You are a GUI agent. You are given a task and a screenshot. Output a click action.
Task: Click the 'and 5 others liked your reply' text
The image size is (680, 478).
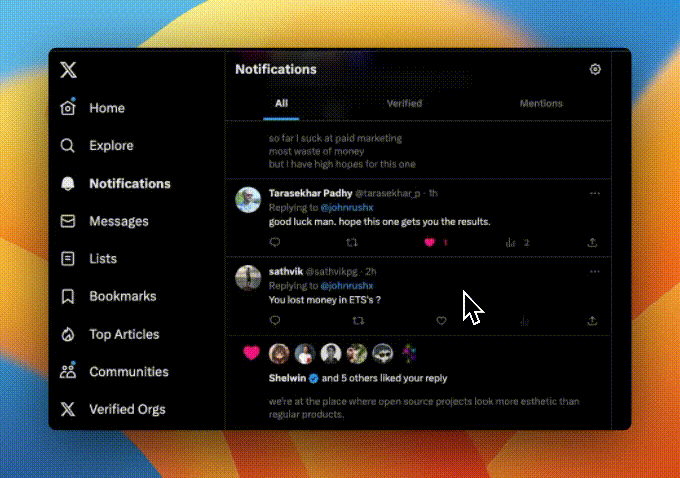[x=384, y=378]
